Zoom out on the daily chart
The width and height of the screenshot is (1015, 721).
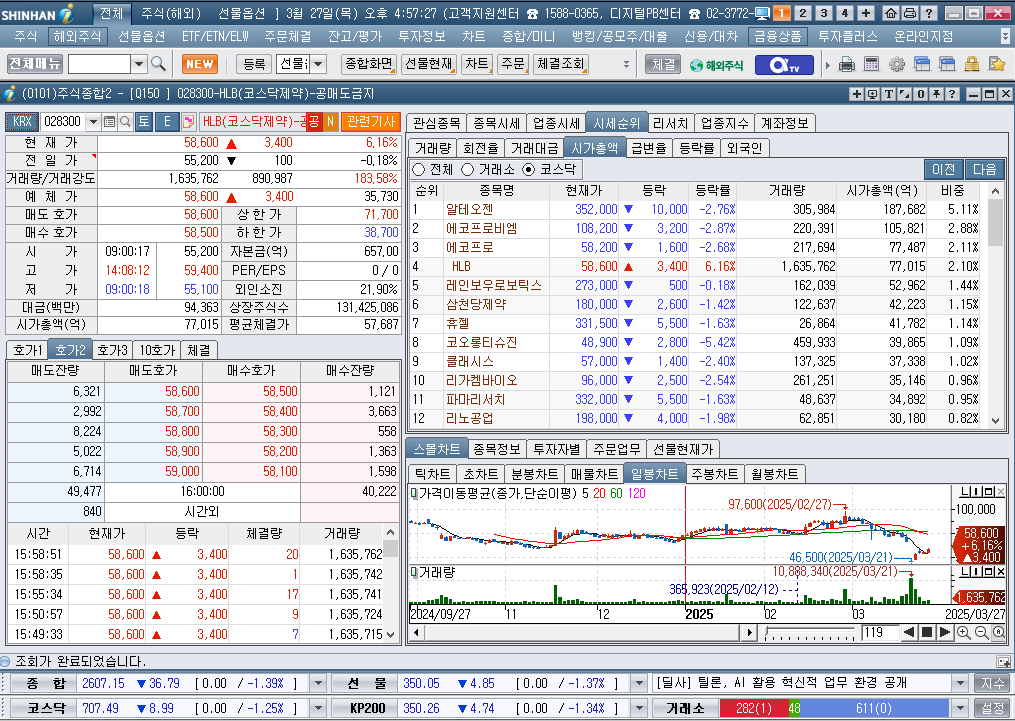coord(981,632)
